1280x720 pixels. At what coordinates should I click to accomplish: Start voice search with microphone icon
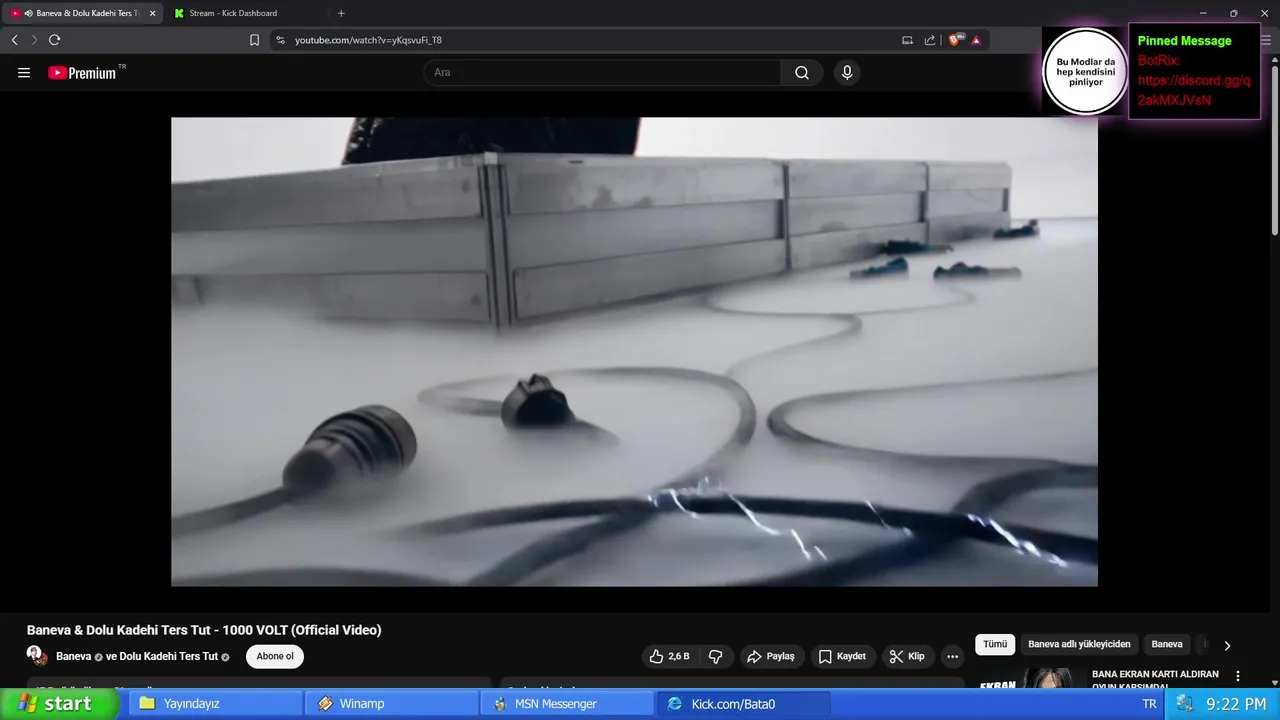point(847,73)
